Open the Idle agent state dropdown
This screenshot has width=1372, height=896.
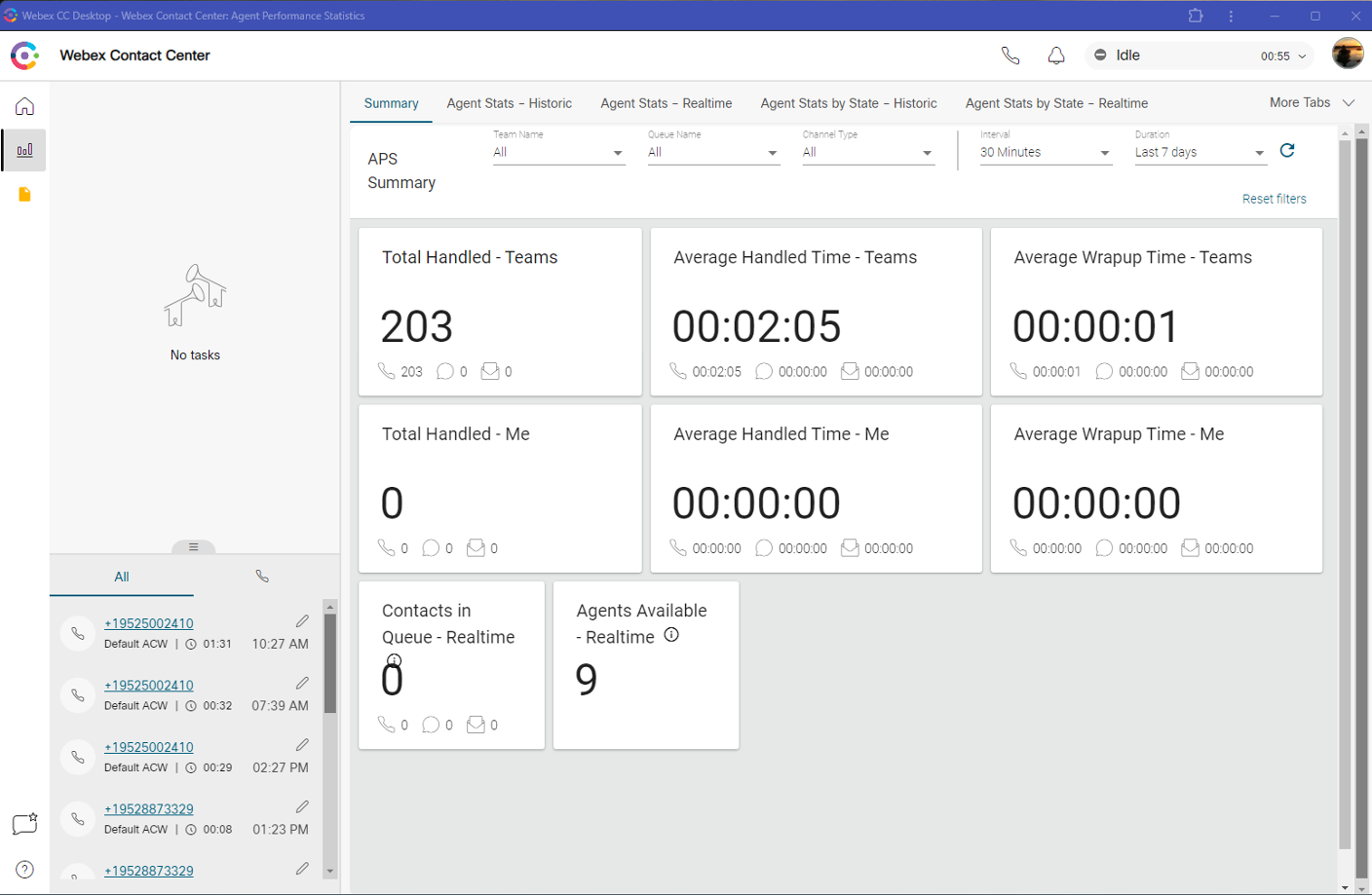[x=1200, y=56]
